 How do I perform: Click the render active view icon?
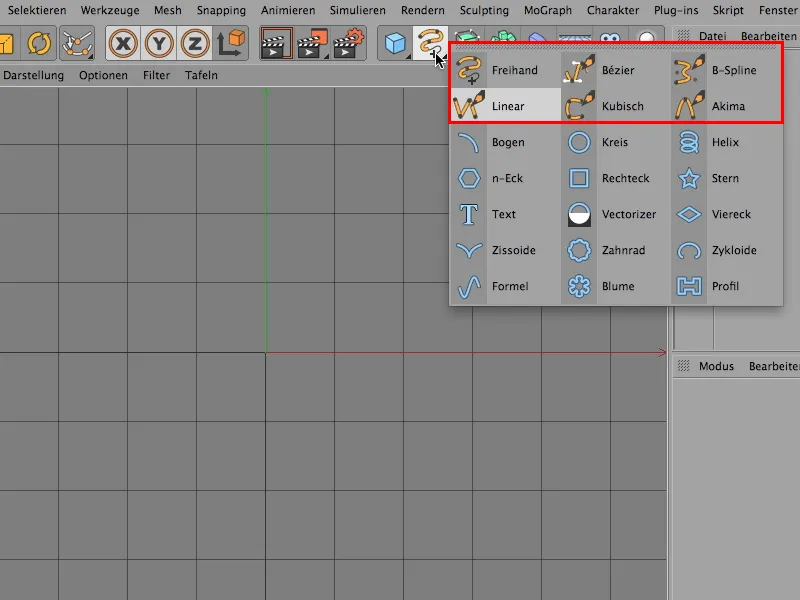[276, 44]
